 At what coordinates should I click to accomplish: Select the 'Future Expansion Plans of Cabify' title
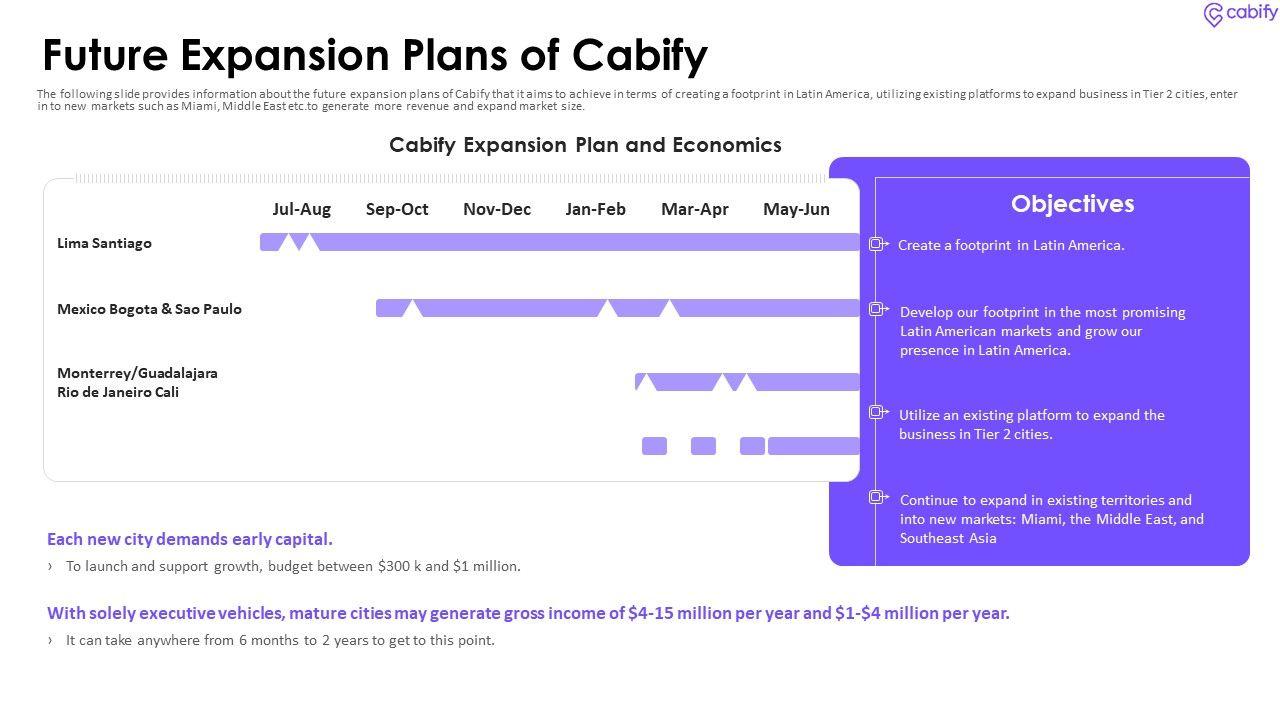[x=375, y=55]
